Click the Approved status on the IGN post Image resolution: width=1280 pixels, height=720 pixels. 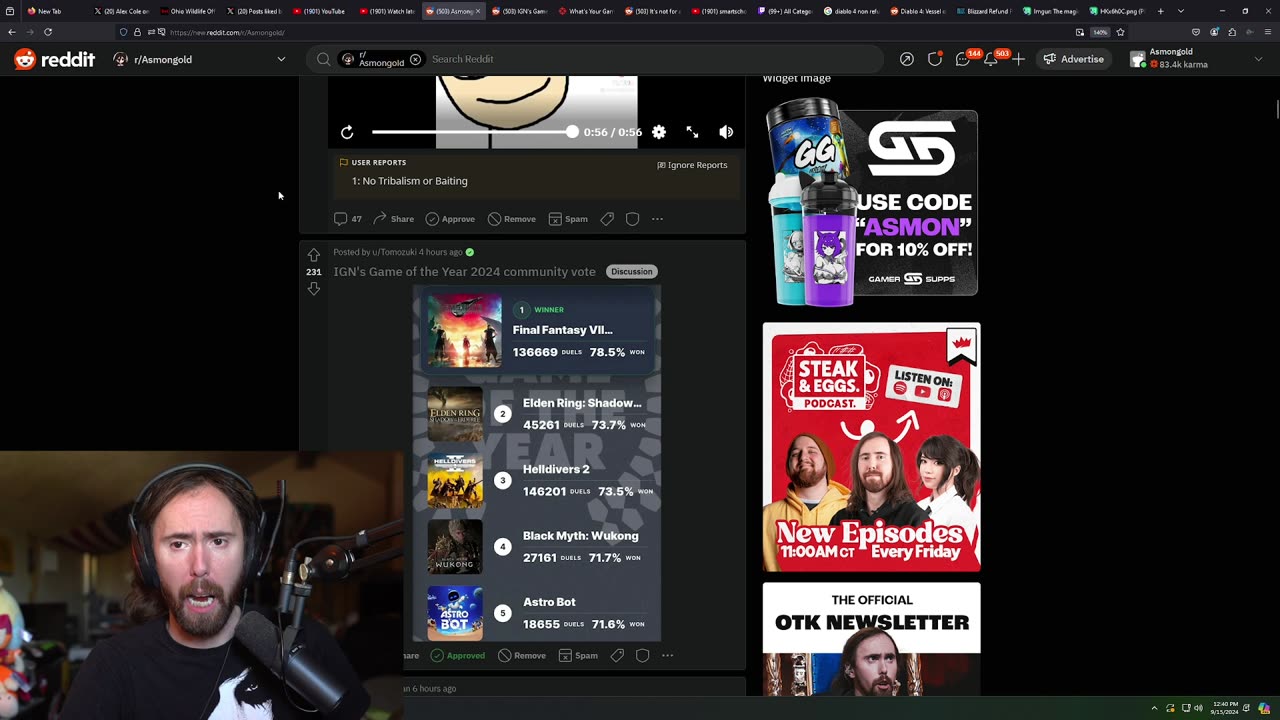click(x=458, y=656)
